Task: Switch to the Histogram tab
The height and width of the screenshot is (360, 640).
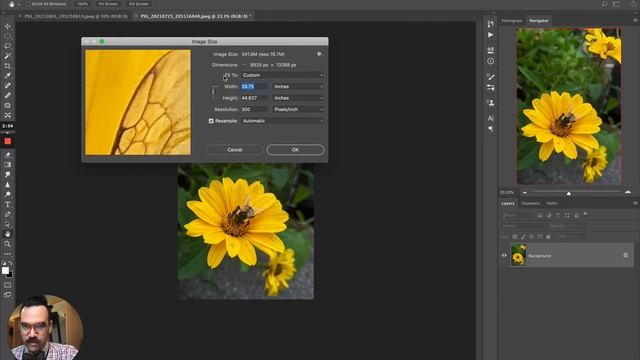Action: 512,20
